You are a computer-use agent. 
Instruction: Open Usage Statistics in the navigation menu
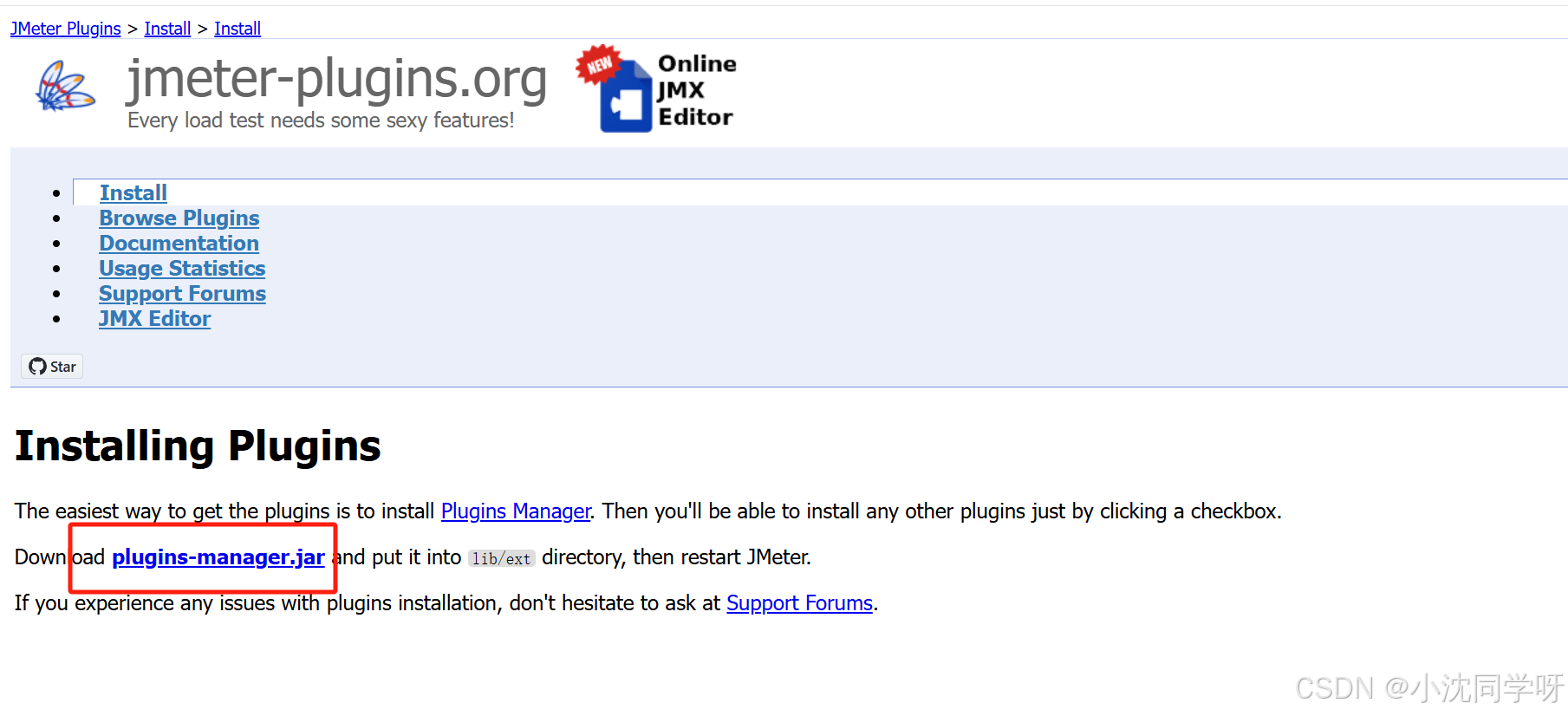click(182, 268)
